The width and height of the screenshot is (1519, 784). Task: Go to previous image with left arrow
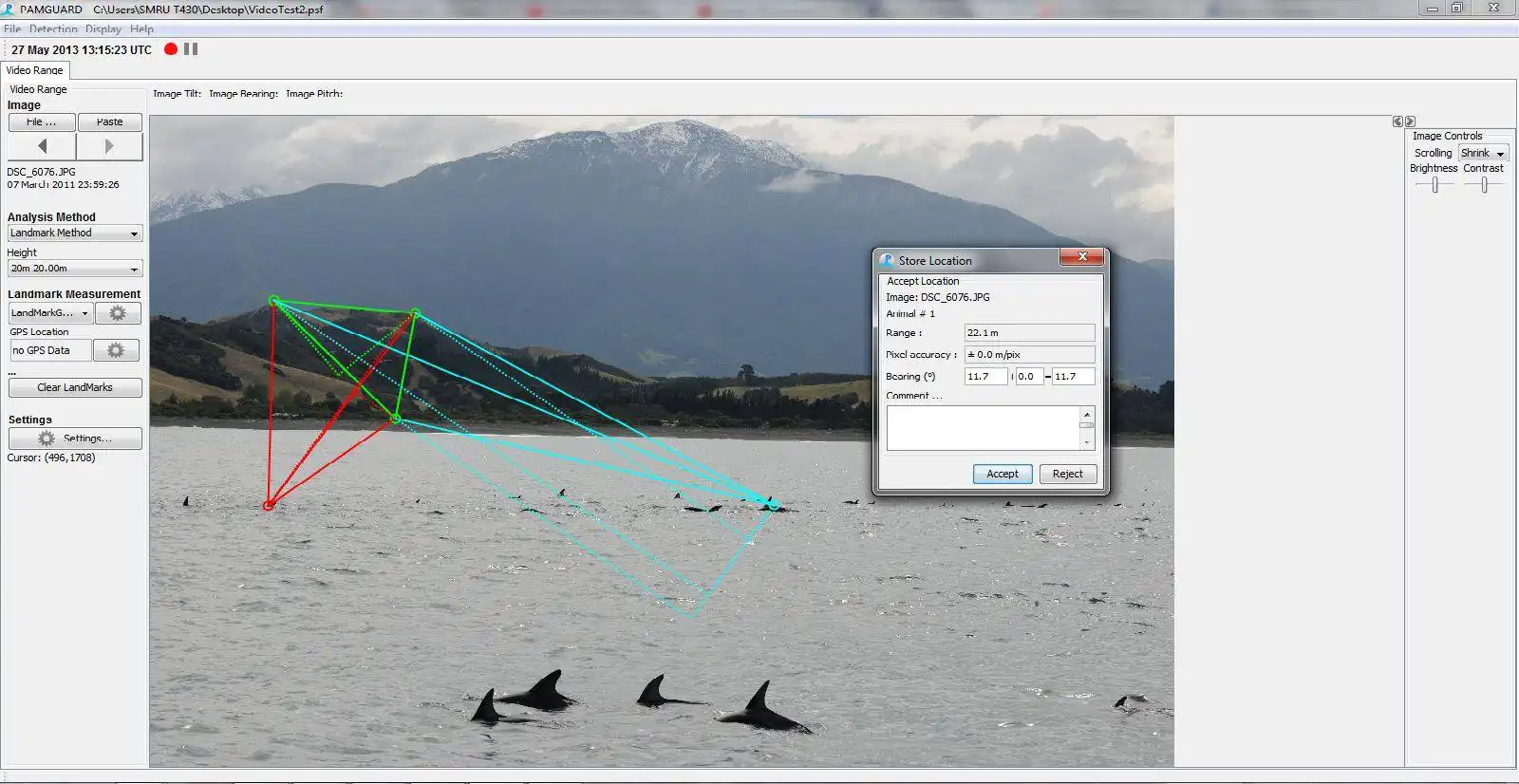click(42, 146)
